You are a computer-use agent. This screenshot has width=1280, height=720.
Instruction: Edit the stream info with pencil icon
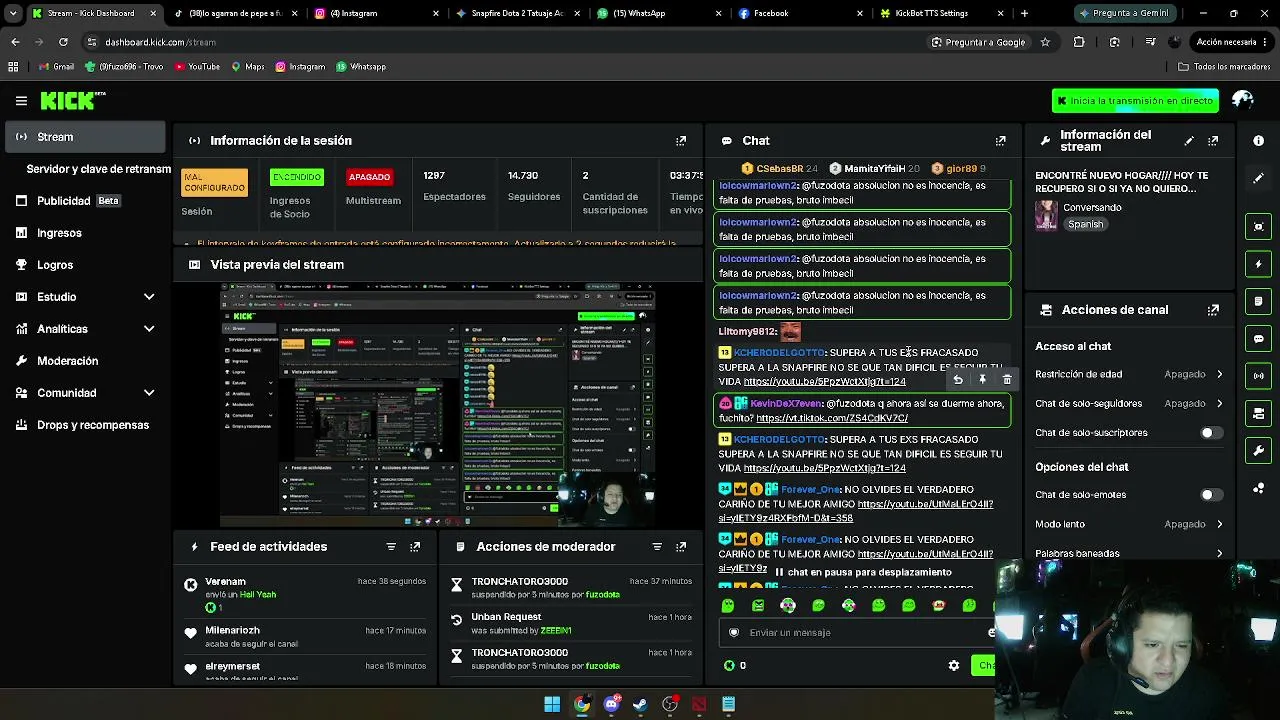click(x=1189, y=141)
